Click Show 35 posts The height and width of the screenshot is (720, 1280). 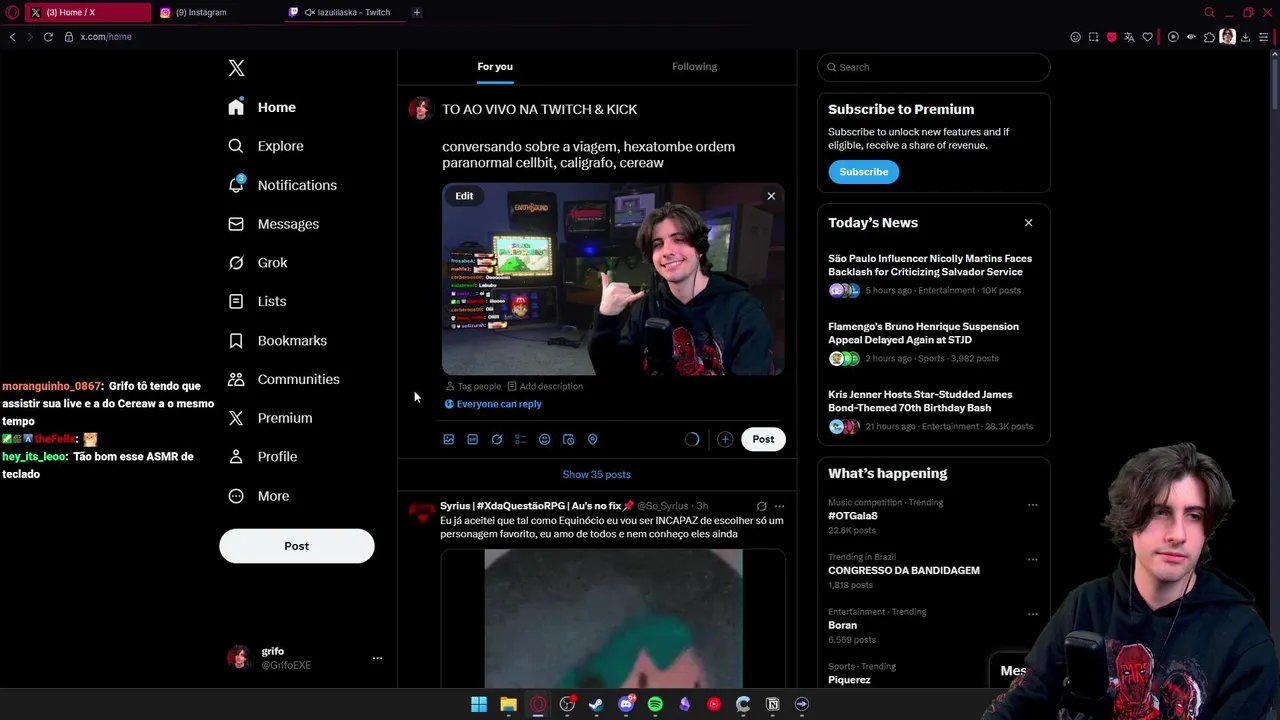(x=597, y=475)
